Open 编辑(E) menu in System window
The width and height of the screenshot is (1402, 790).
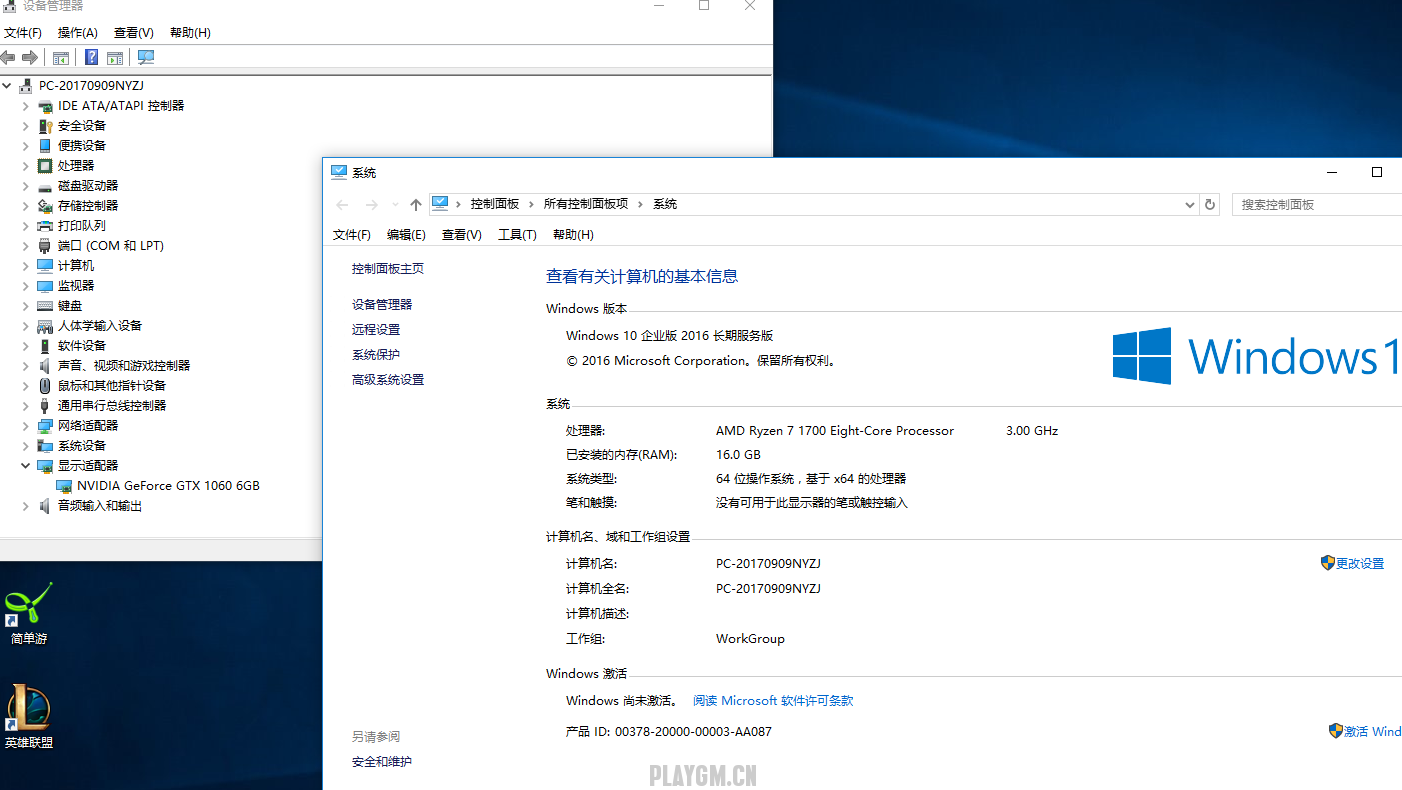[x=406, y=235]
